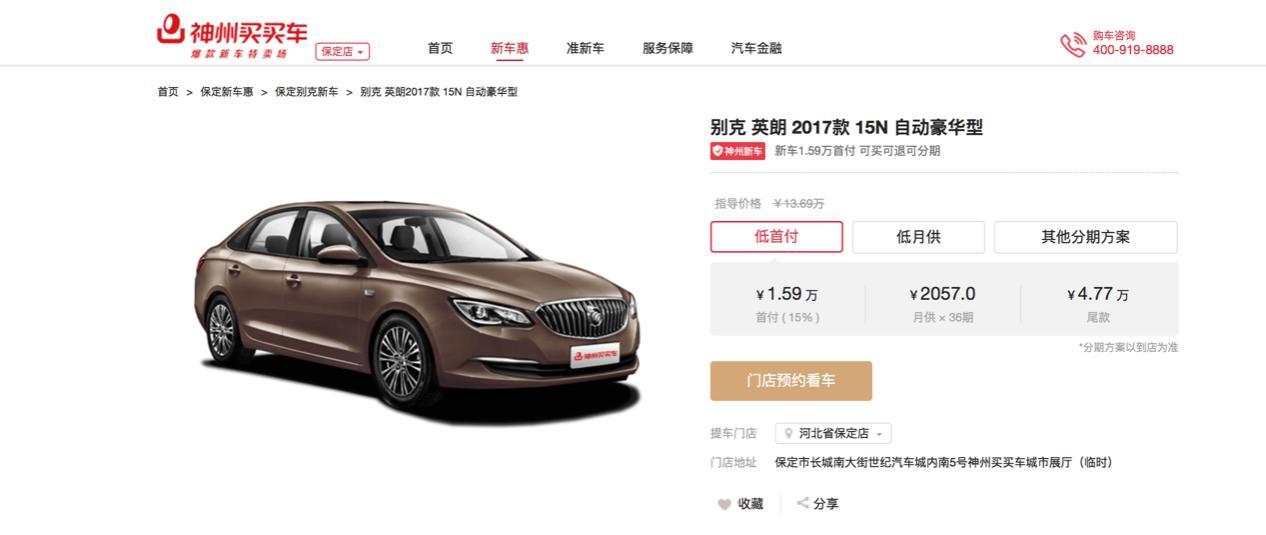Screen dimensions: 1266x535
Task: Click the phone consultation icon
Action: pyautogui.click(x=1073, y=44)
